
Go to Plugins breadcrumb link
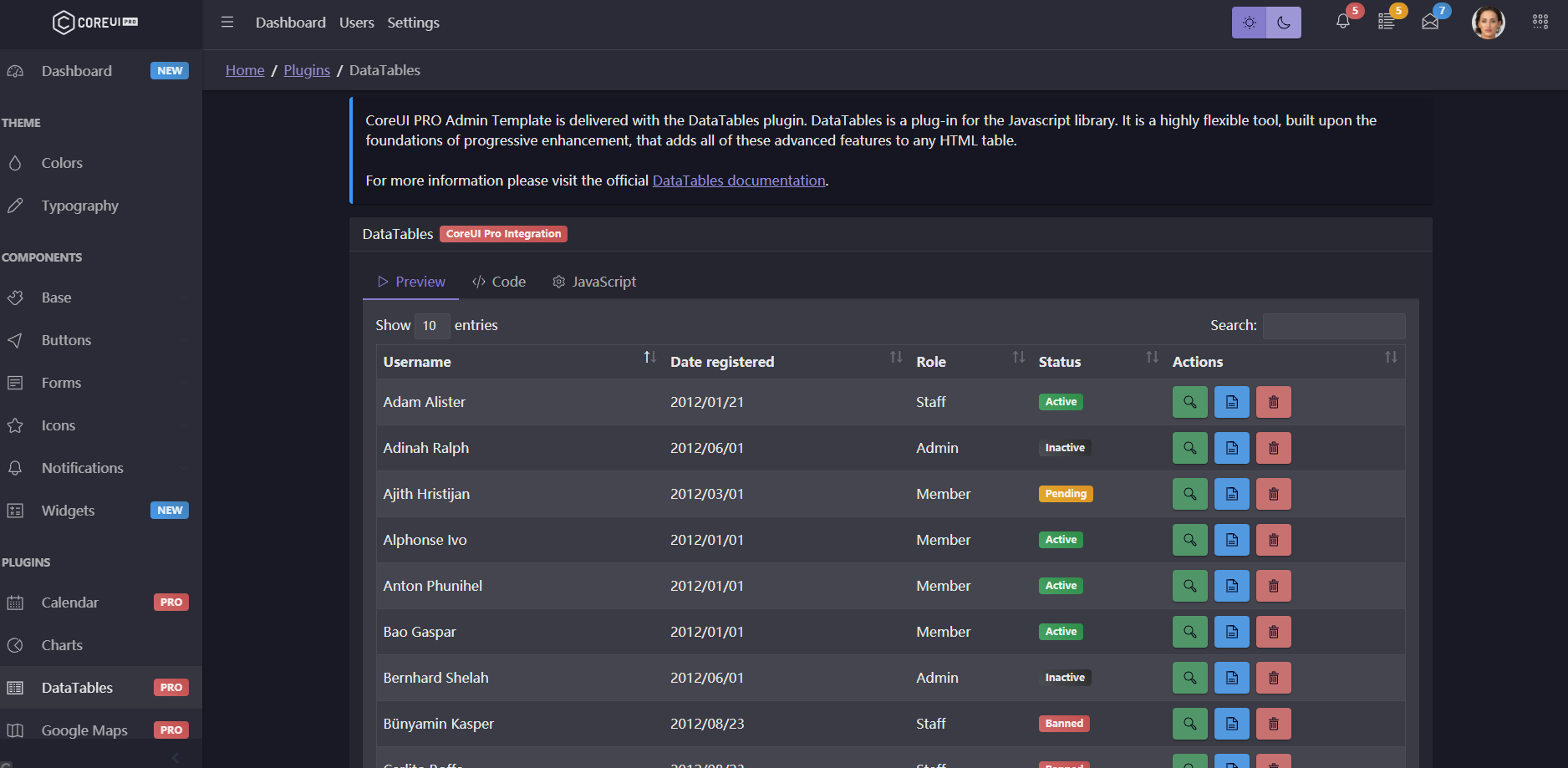[x=307, y=70]
